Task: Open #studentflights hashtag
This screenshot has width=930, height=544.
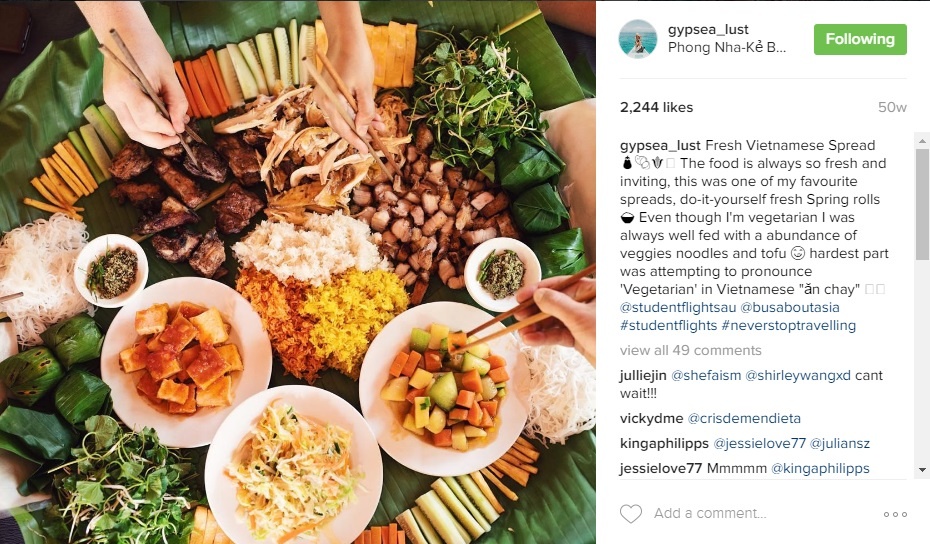Action: pyautogui.click(x=668, y=326)
